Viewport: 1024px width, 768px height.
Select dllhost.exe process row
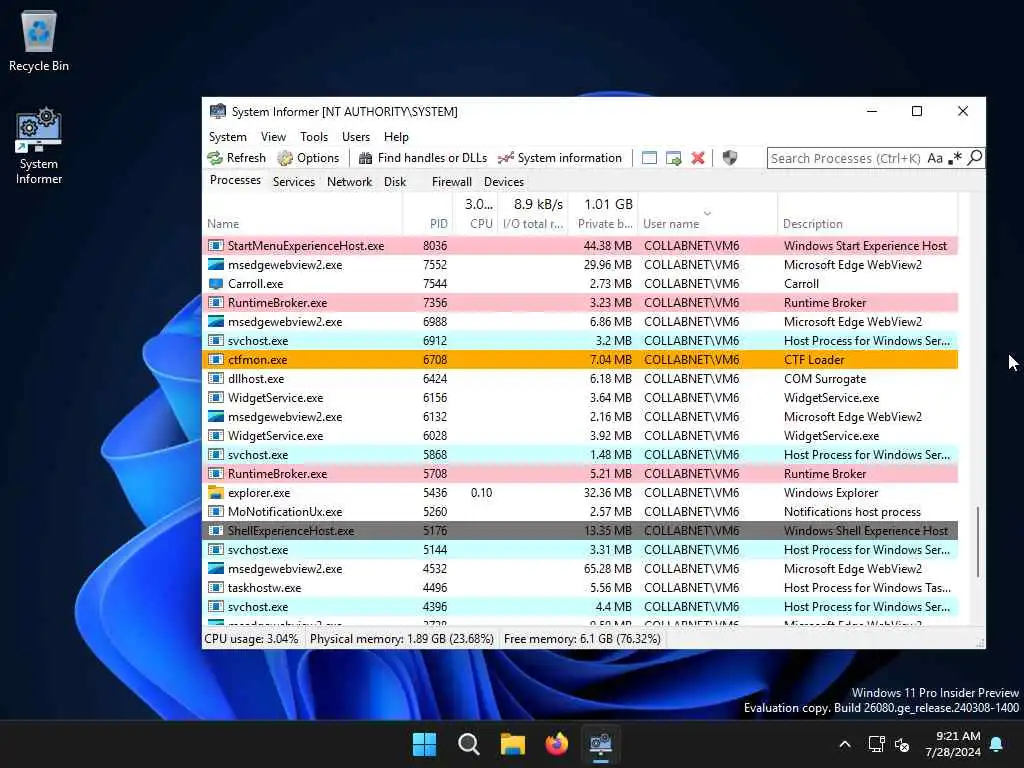[580, 379]
